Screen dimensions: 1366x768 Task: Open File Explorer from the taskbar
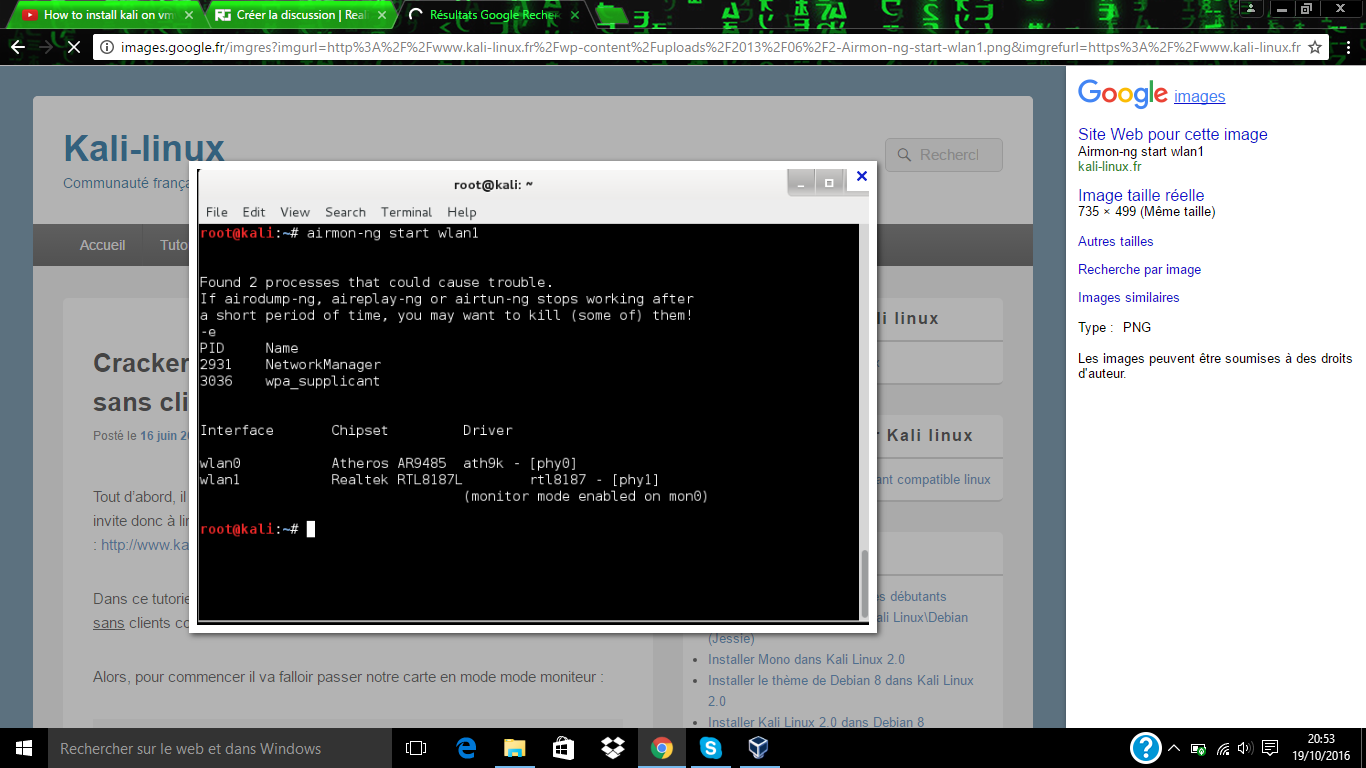tap(514, 748)
